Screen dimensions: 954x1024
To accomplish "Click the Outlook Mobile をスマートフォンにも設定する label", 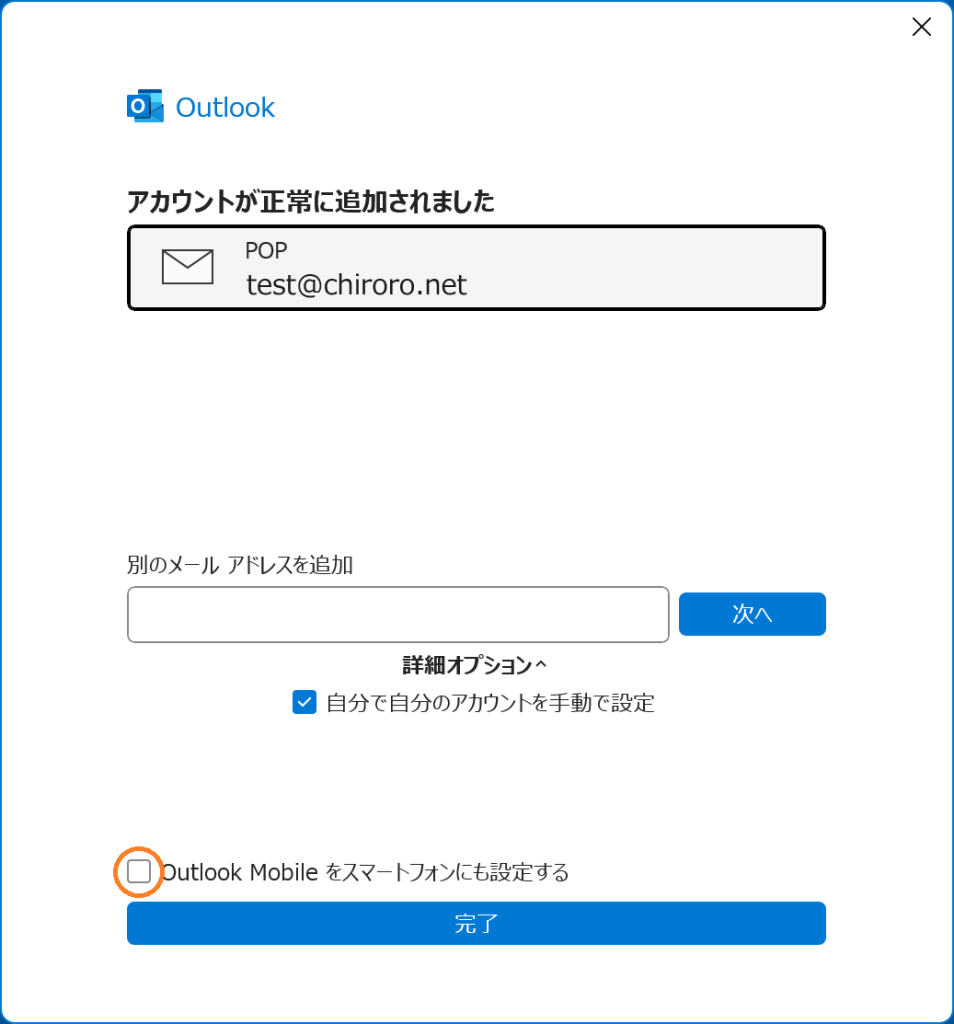I will click(365, 872).
